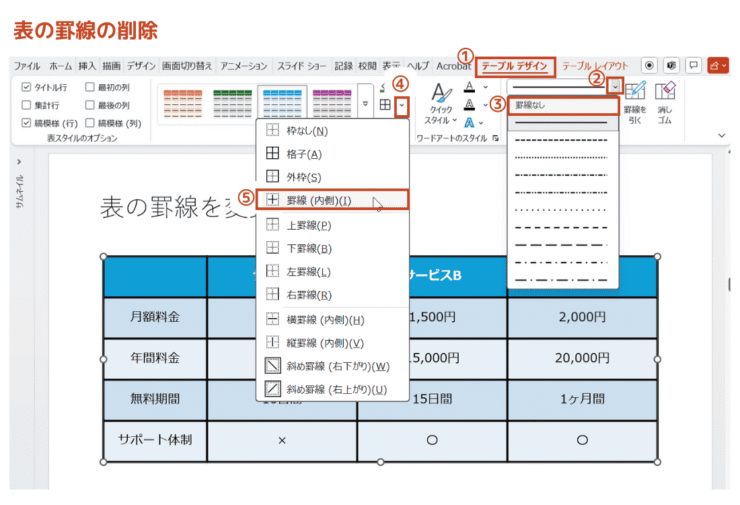Collapse the ribbon with chevron
Viewport: 740px width, 505px height.
tap(722, 135)
